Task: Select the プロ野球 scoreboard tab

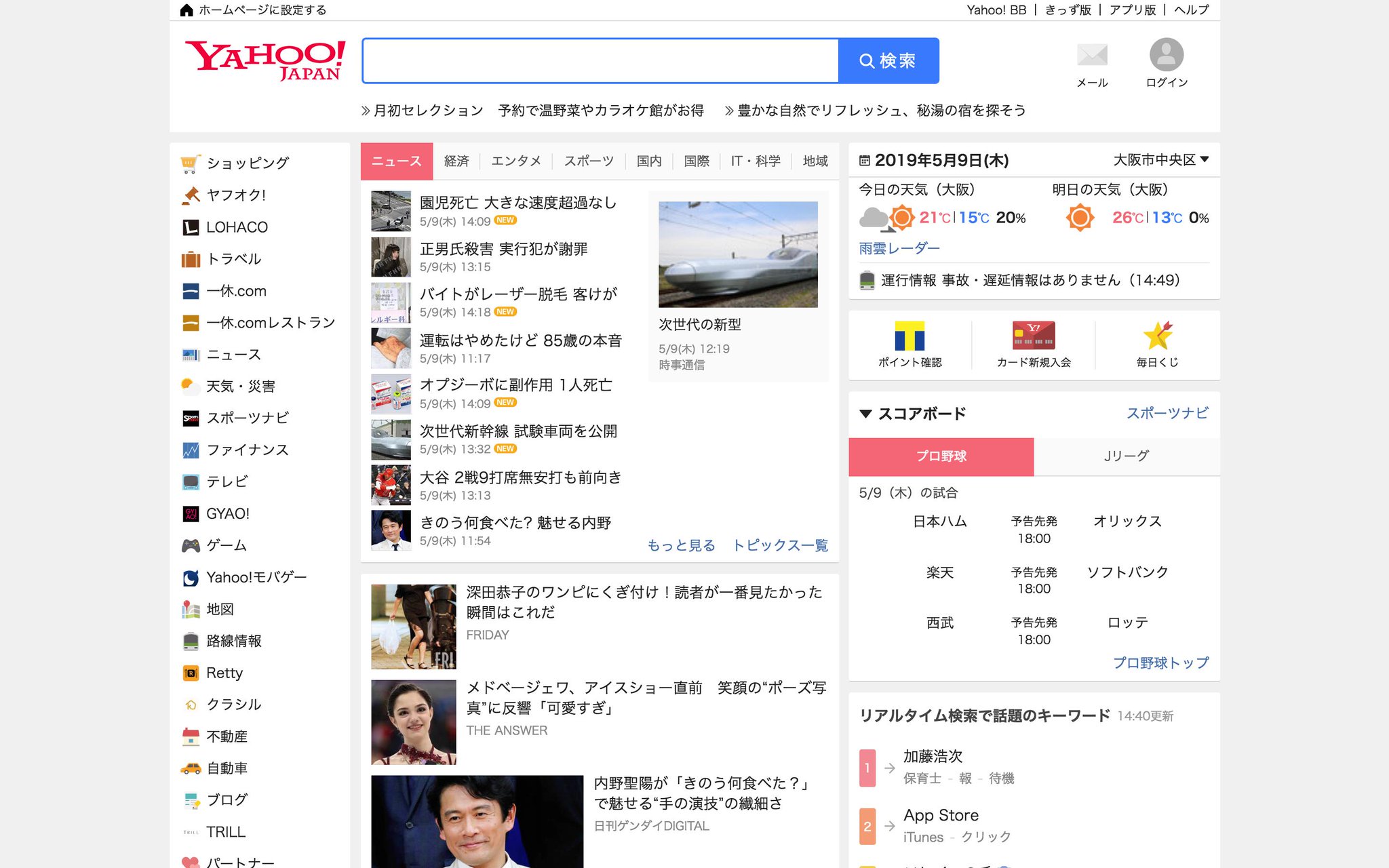Action: [941, 456]
